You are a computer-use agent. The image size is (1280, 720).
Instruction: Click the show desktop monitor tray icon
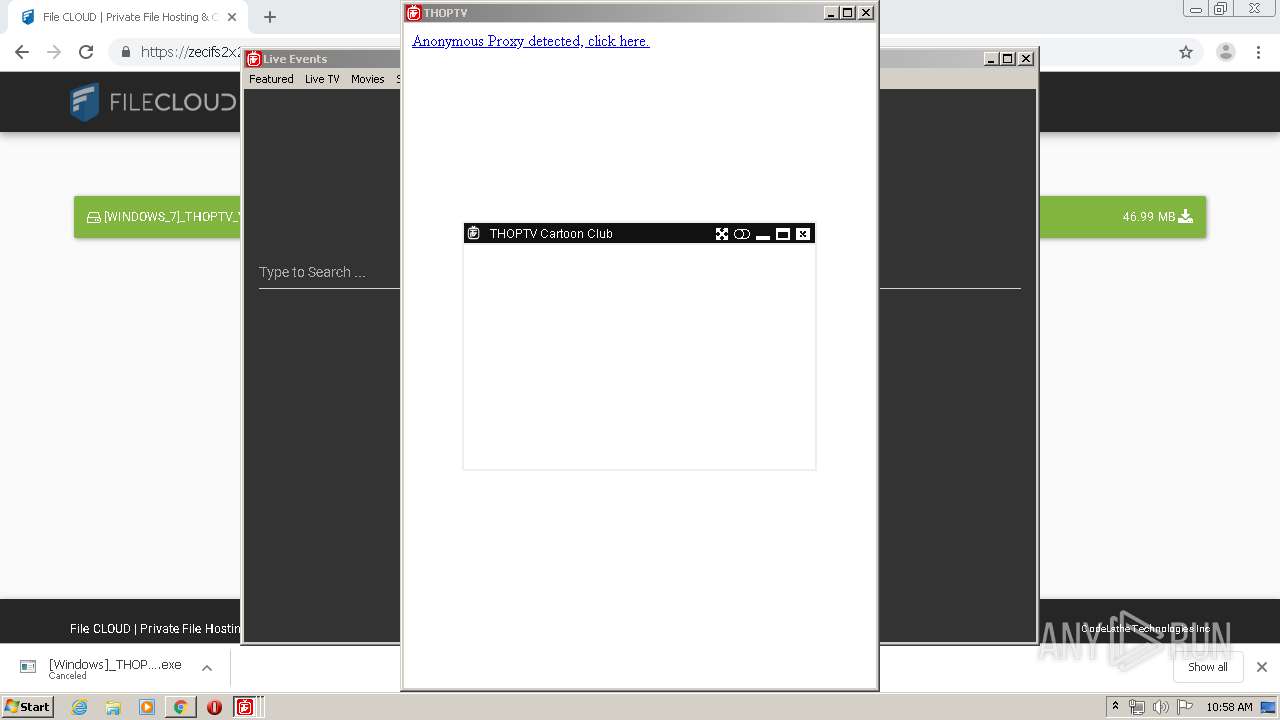pos(1268,707)
